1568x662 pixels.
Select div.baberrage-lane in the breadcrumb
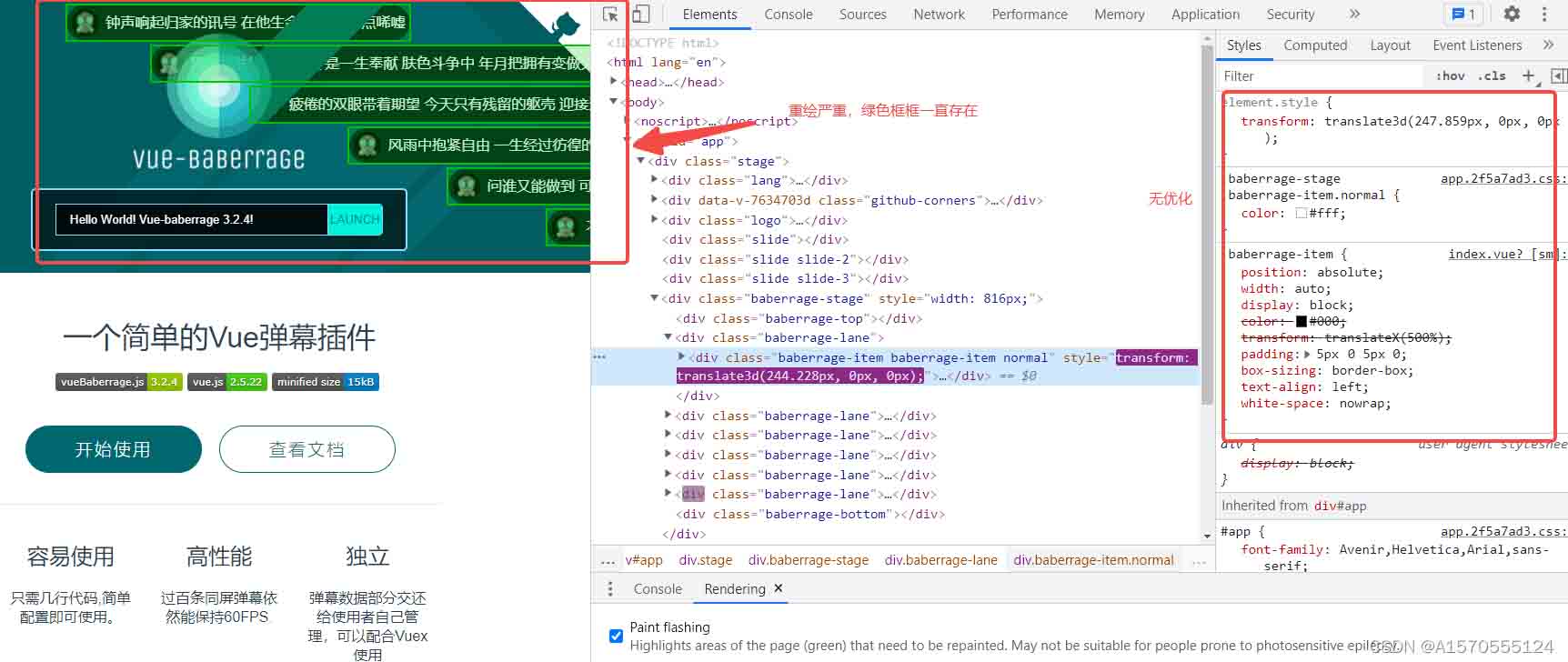[x=940, y=560]
